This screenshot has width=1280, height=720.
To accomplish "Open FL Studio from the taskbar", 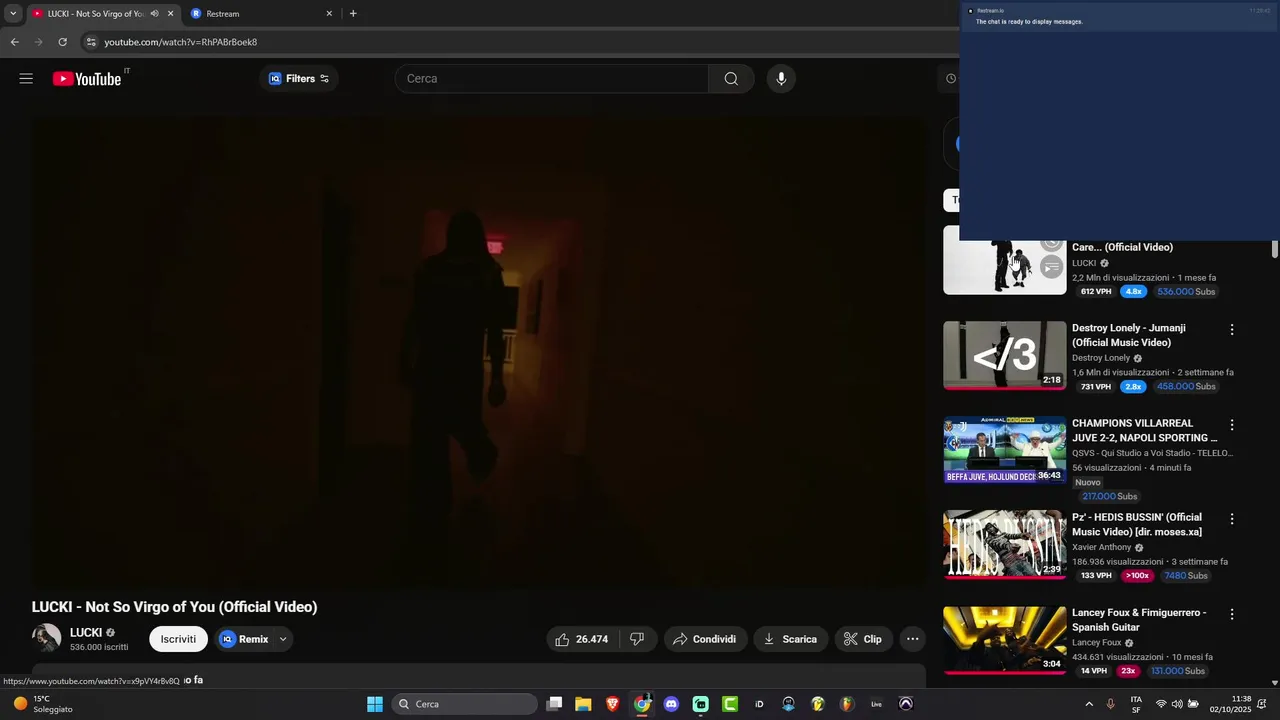I will tap(847, 704).
